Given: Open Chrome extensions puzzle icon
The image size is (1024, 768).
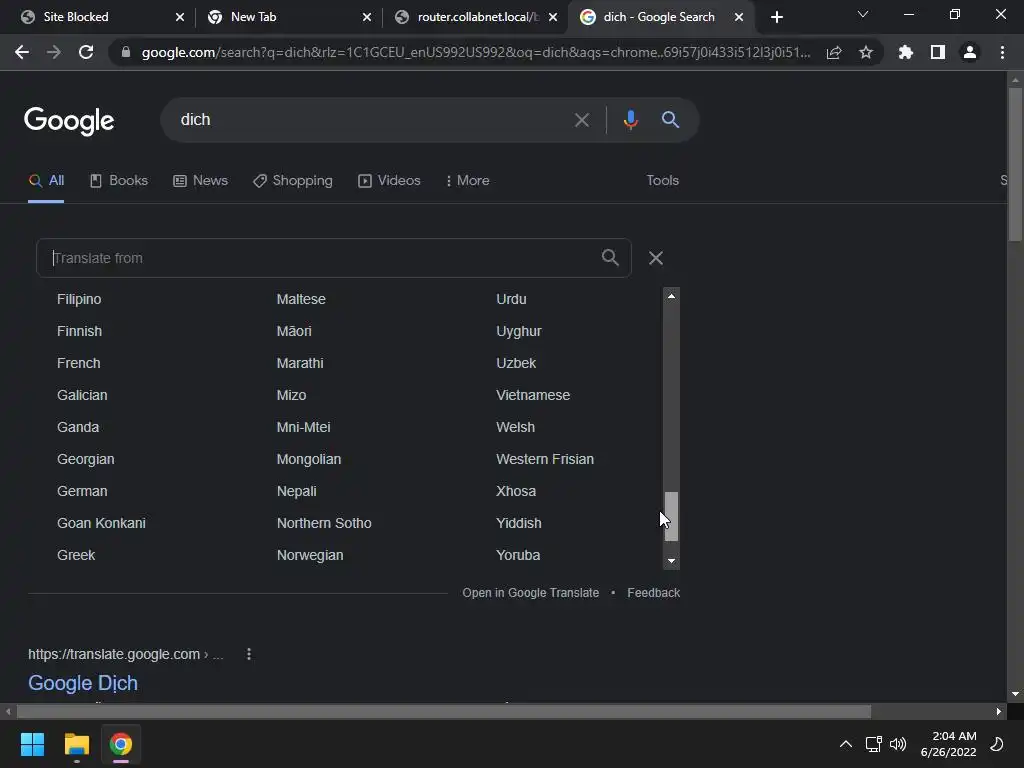Looking at the screenshot, I should click(906, 52).
